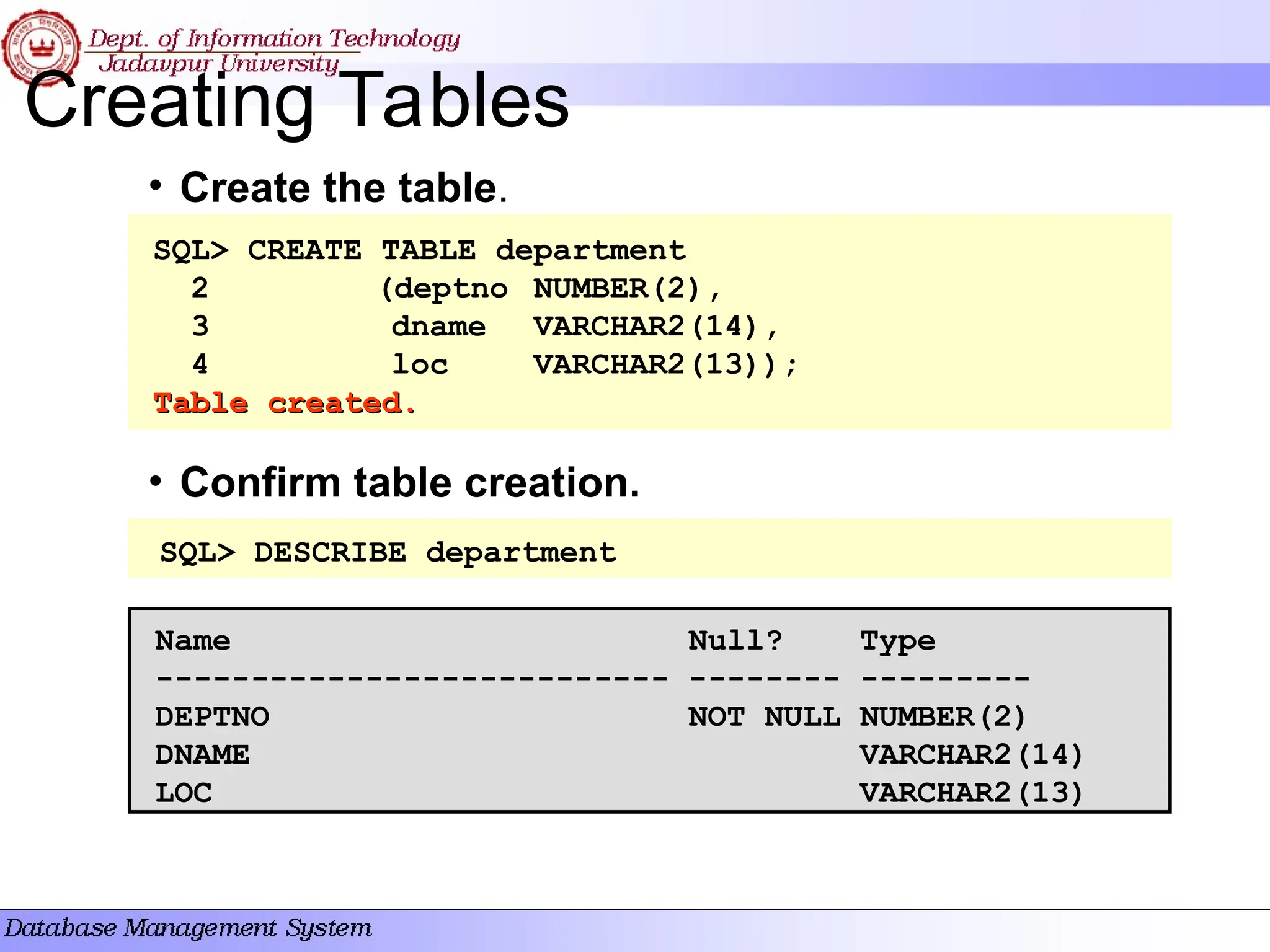Viewport: 1270px width, 952px height.
Task: Click the 'Confirm table creation.' bullet
Action: pyautogui.click(x=410, y=482)
